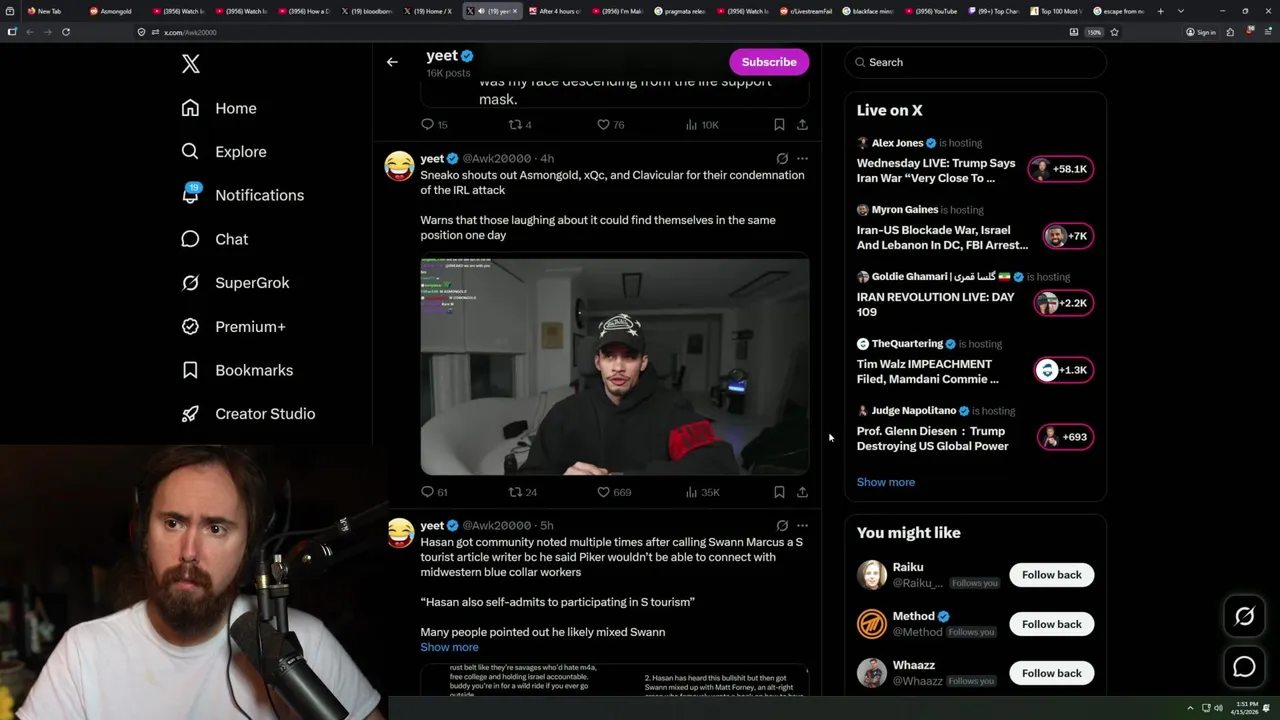Show more Live on X broadcasts

[885, 482]
